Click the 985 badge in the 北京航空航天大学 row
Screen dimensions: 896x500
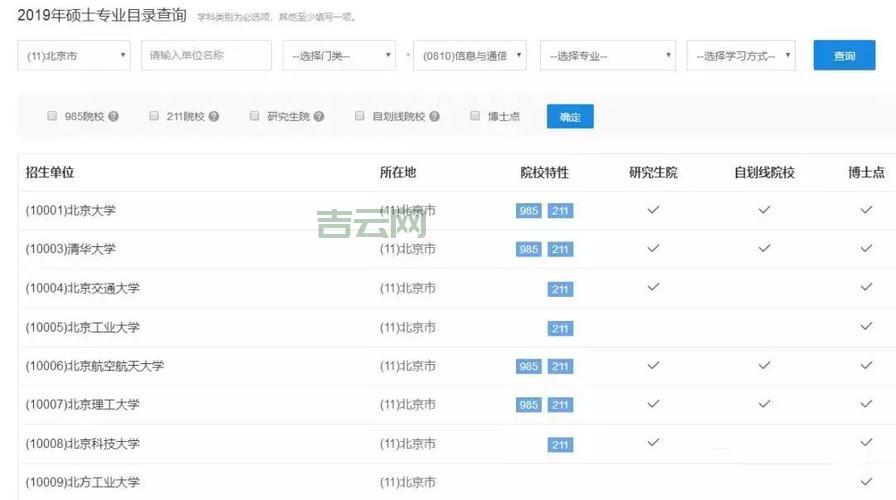click(x=529, y=366)
